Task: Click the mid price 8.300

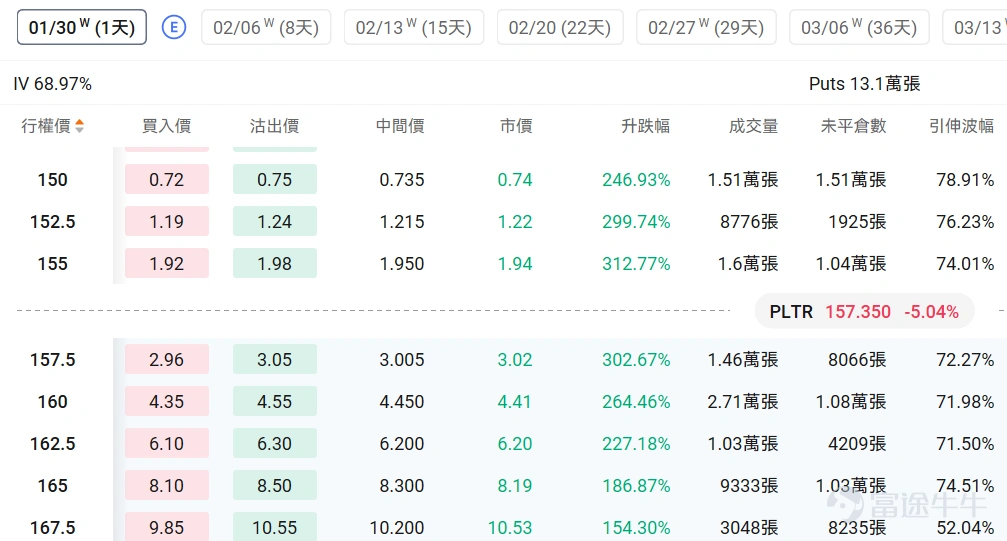Action: pyautogui.click(x=401, y=485)
